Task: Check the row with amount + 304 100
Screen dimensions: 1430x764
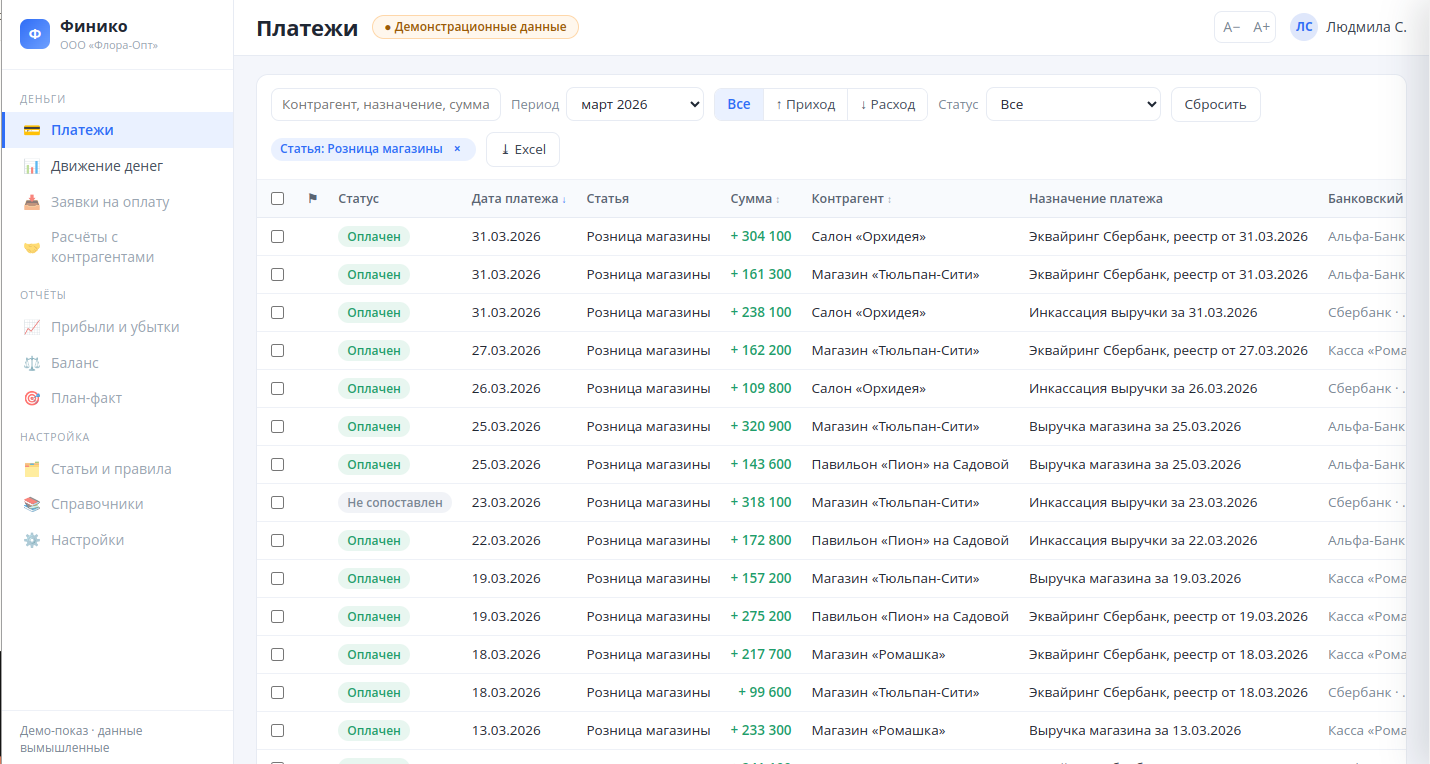Action: 278,237
